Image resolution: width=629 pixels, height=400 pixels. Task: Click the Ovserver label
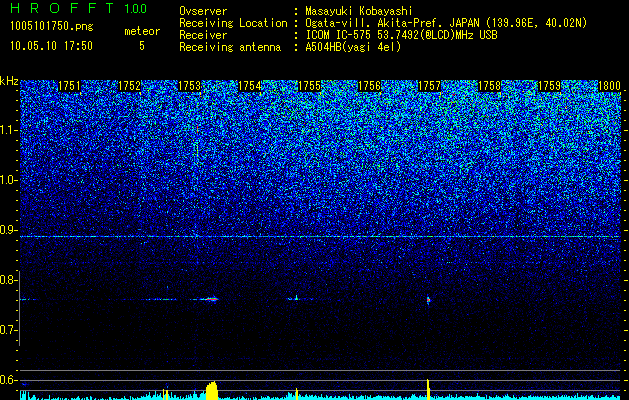pyautogui.click(x=203, y=11)
